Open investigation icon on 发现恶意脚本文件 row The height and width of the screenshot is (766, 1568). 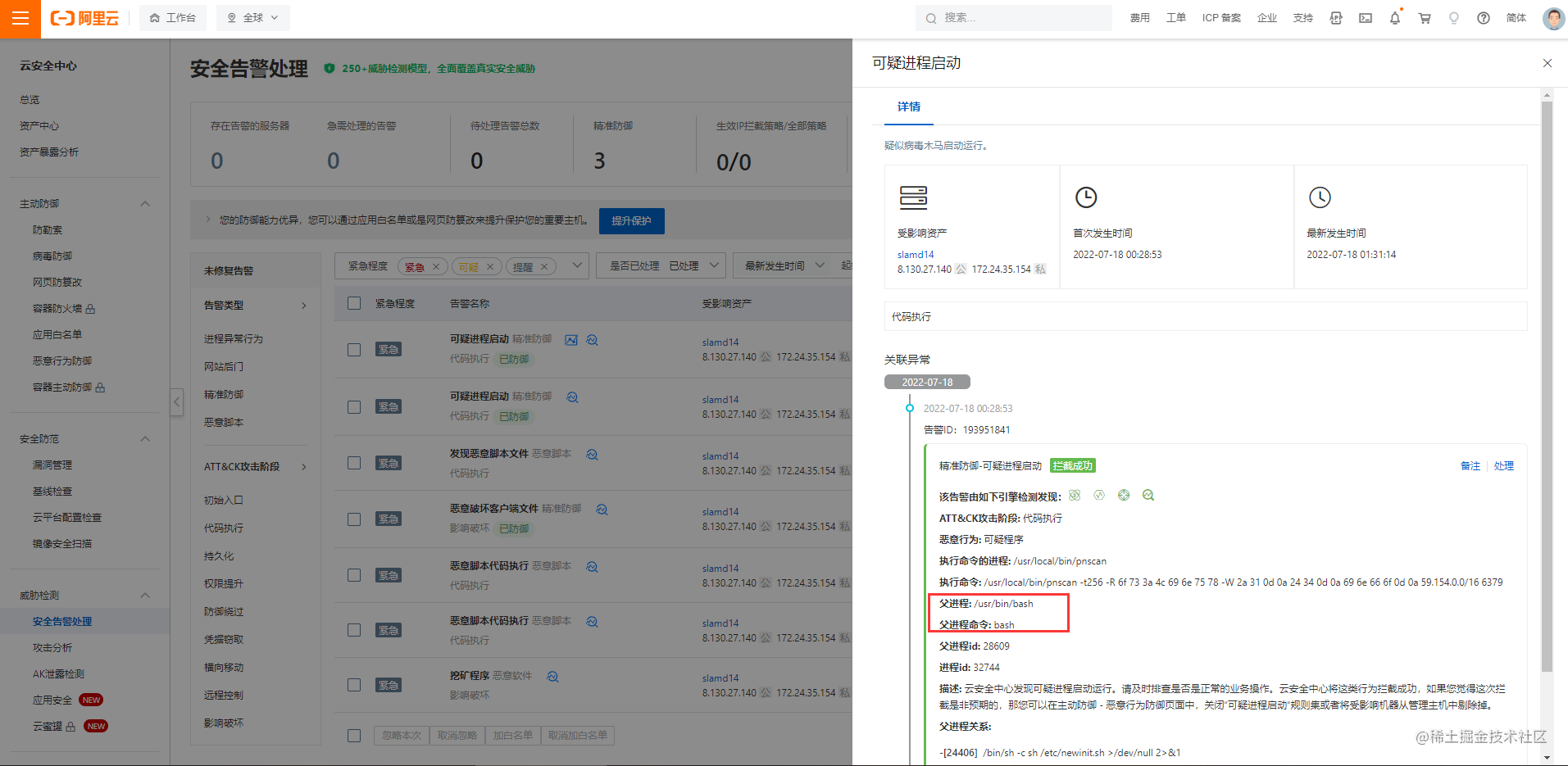coord(593,454)
